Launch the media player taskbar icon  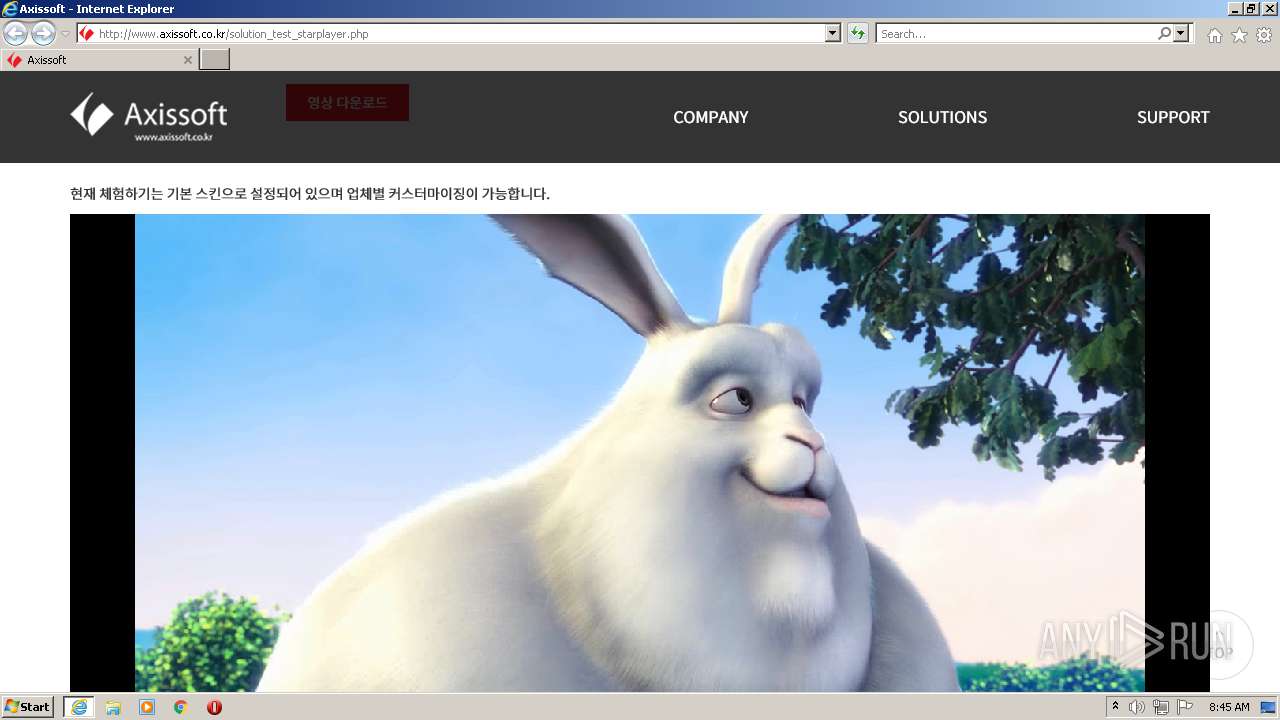pos(147,707)
